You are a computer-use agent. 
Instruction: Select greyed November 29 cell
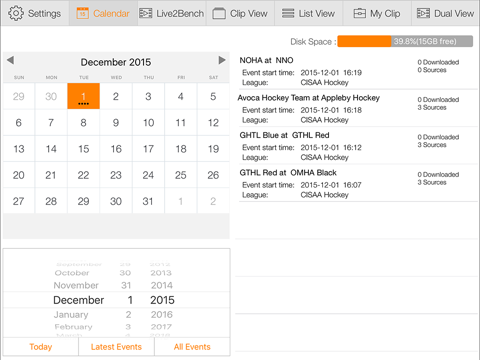(x=19, y=96)
